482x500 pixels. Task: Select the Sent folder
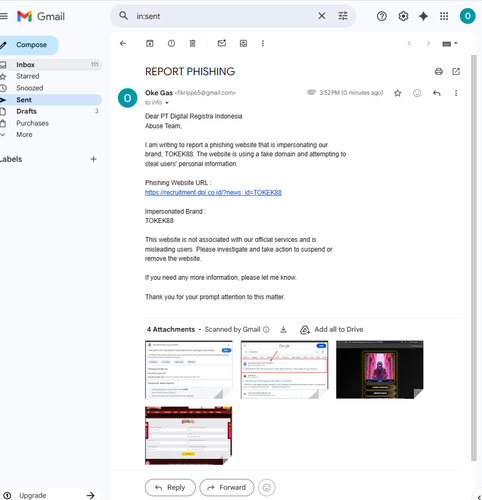click(50, 100)
